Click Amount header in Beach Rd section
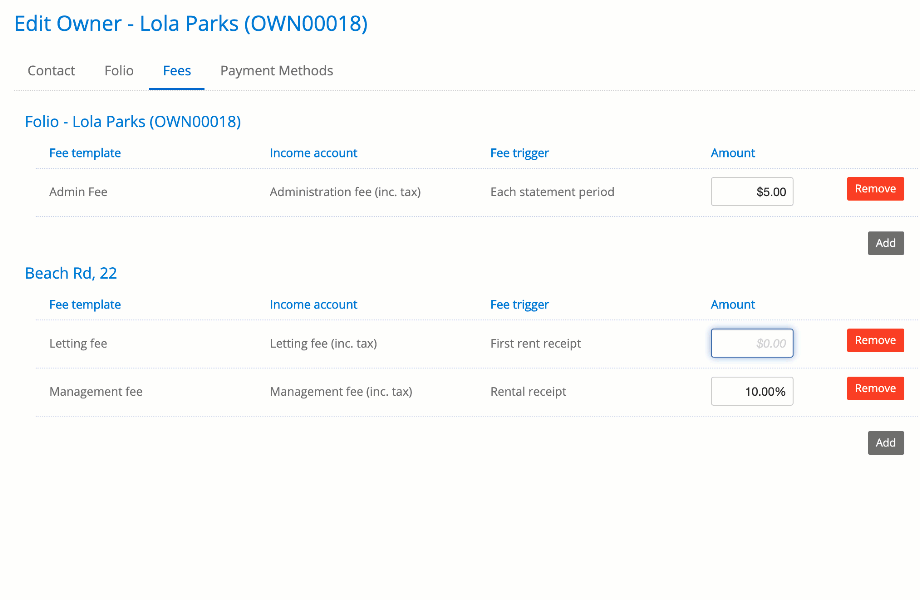The height and width of the screenshot is (600, 920). click(x=733, y=305)
